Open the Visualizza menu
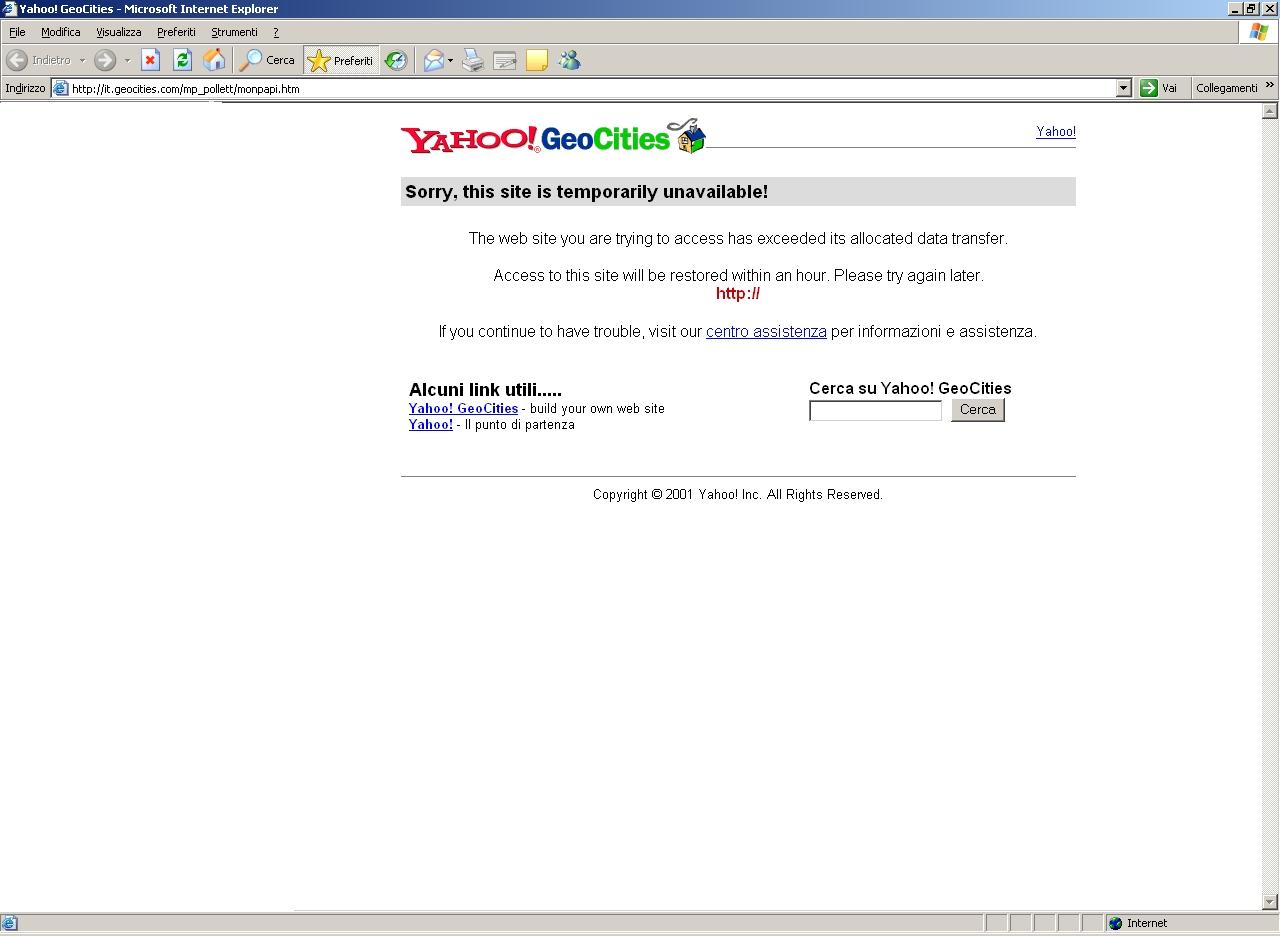The height and width of the screenshot is (936, 1280). [118, 32]
